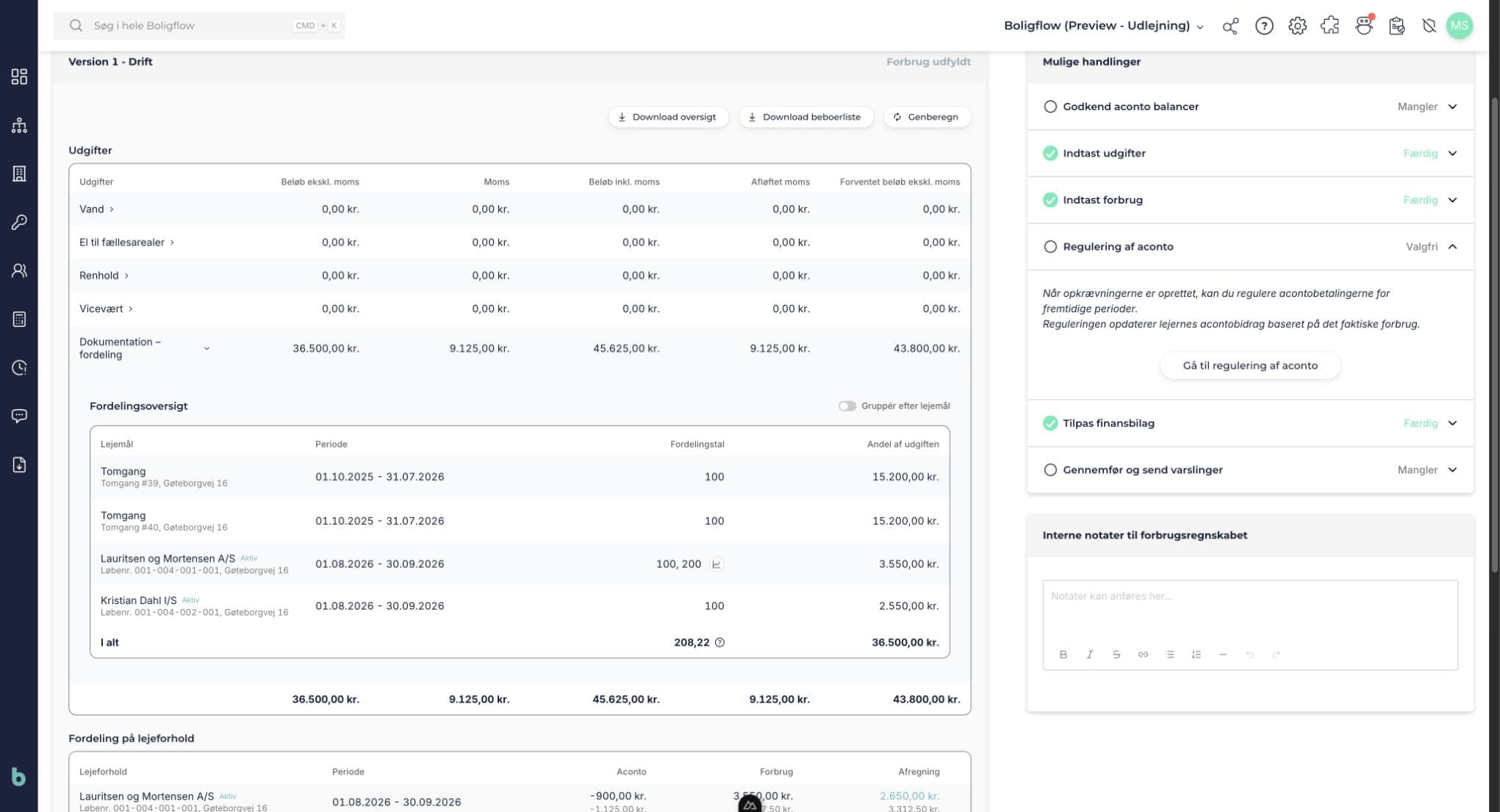
Task: Select the Godkend aconto balancer circle
Action: click(1050, 107)
